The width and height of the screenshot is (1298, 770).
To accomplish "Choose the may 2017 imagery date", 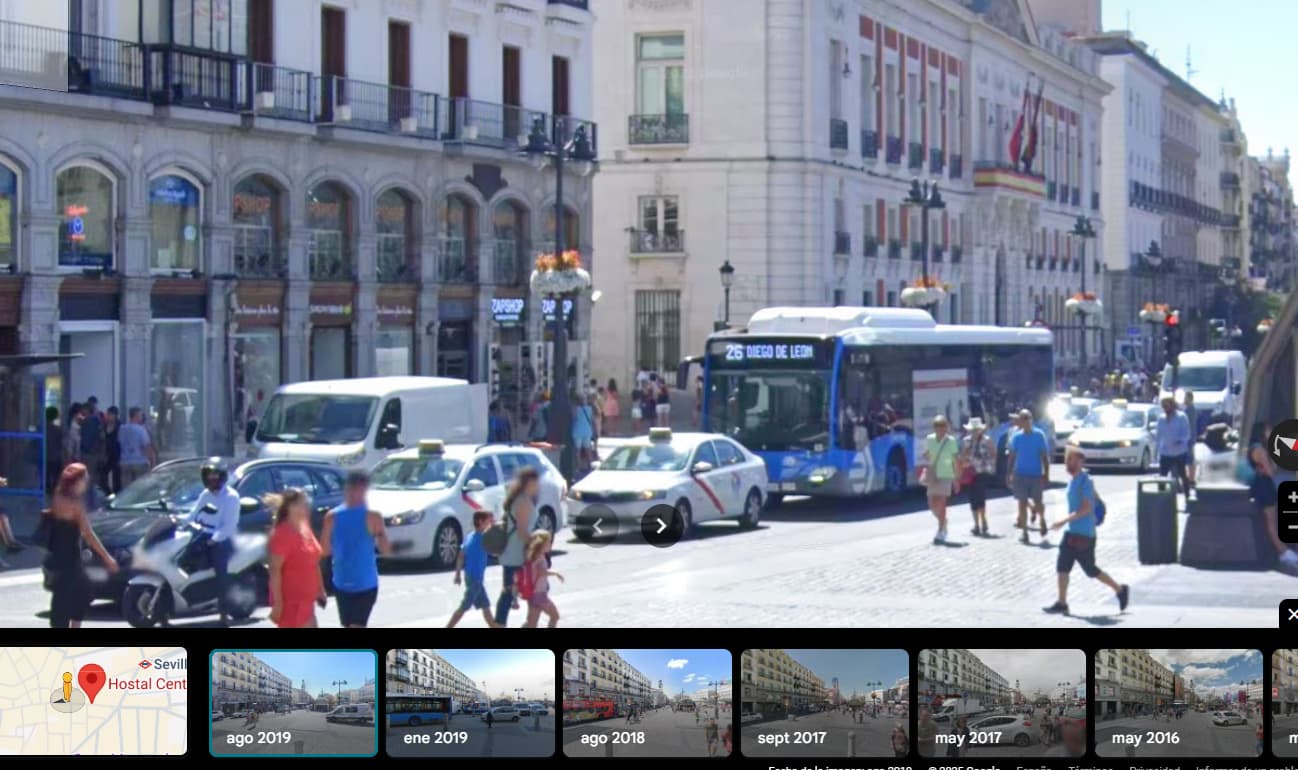I will pos(1001,702).
